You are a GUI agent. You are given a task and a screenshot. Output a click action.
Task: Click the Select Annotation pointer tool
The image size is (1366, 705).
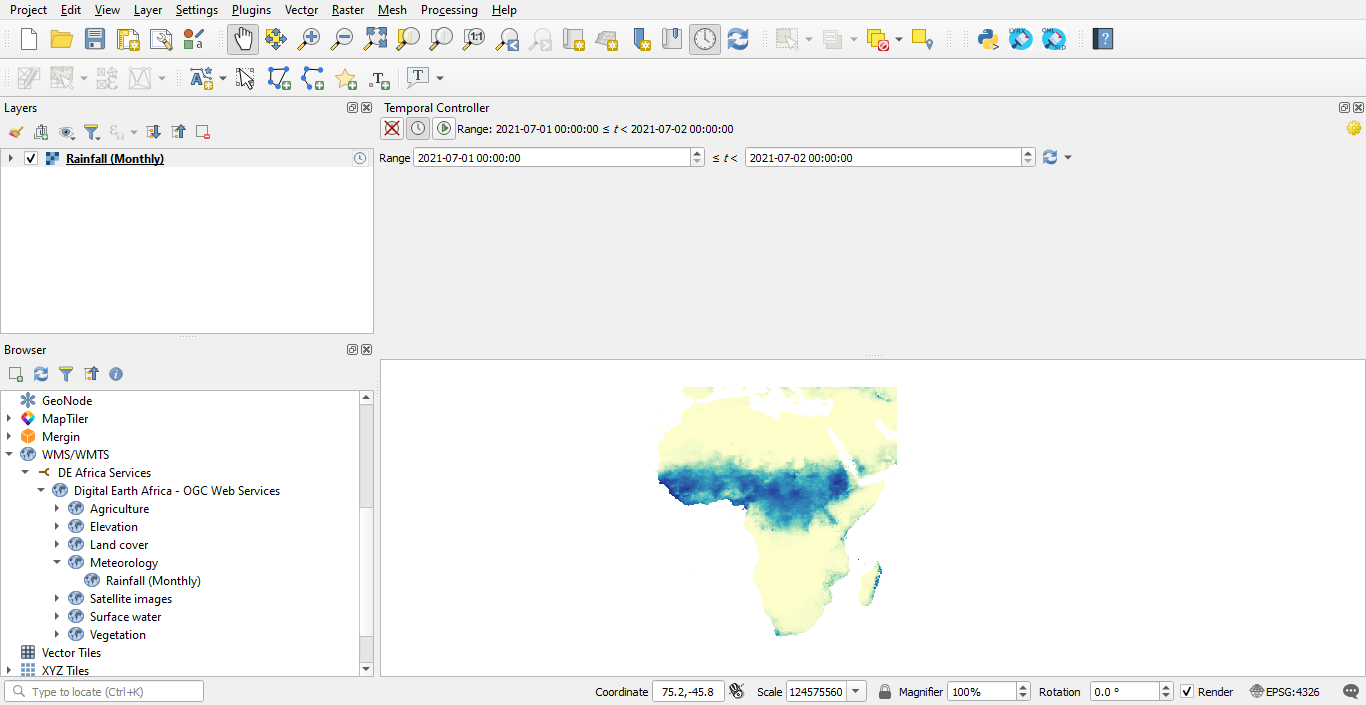click(246, 78)
